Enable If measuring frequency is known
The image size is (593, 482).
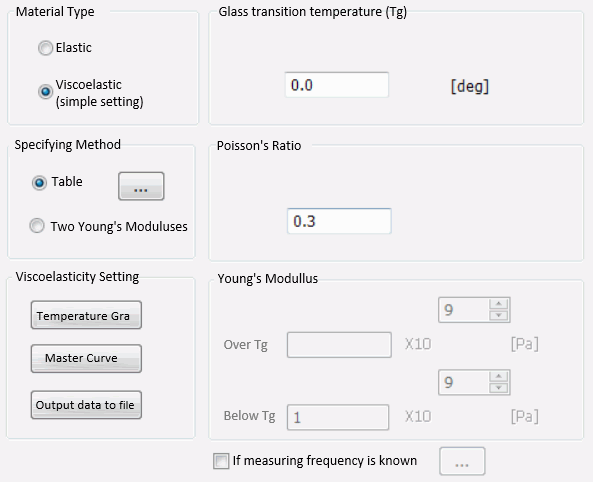pos(221,461)
